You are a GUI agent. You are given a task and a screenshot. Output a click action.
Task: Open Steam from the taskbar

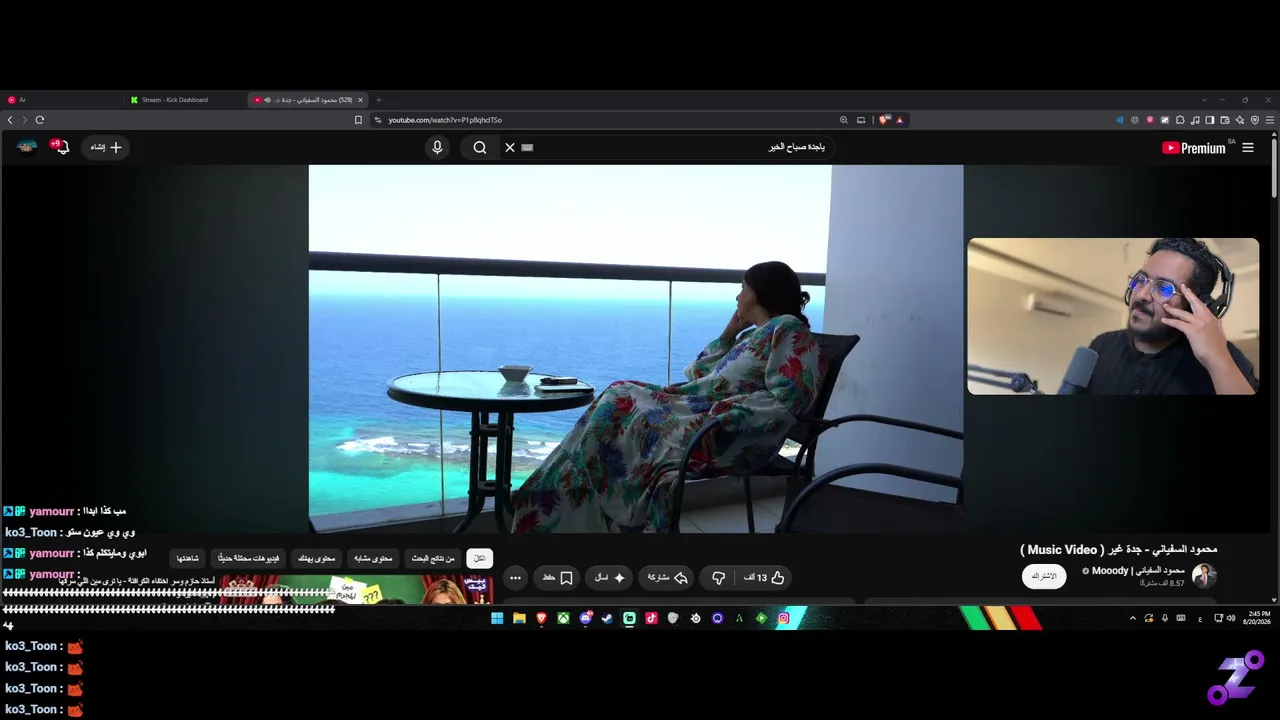click(607, 619)
